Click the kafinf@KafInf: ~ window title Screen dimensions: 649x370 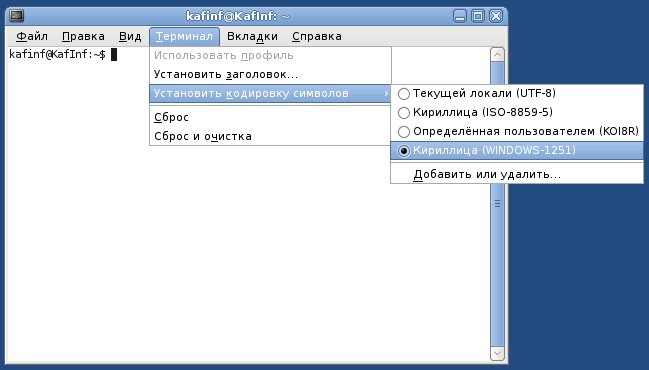click(238, 16)
